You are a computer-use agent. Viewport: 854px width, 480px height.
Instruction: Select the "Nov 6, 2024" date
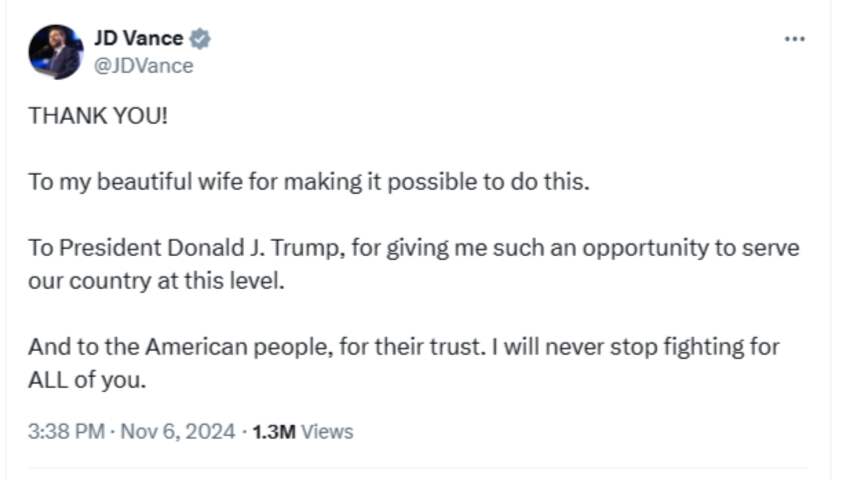[x=179, y=432]
